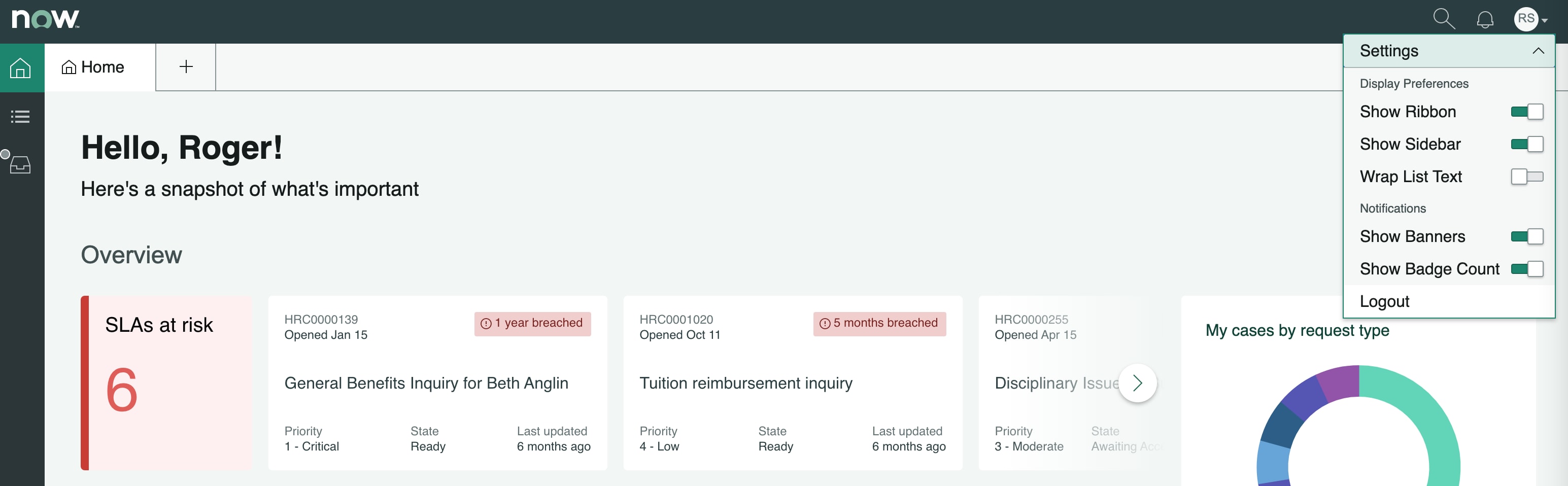Screen dimensions: 1568x486
Task: Open the list menu icon in sidebar
Action: (21, 116)
